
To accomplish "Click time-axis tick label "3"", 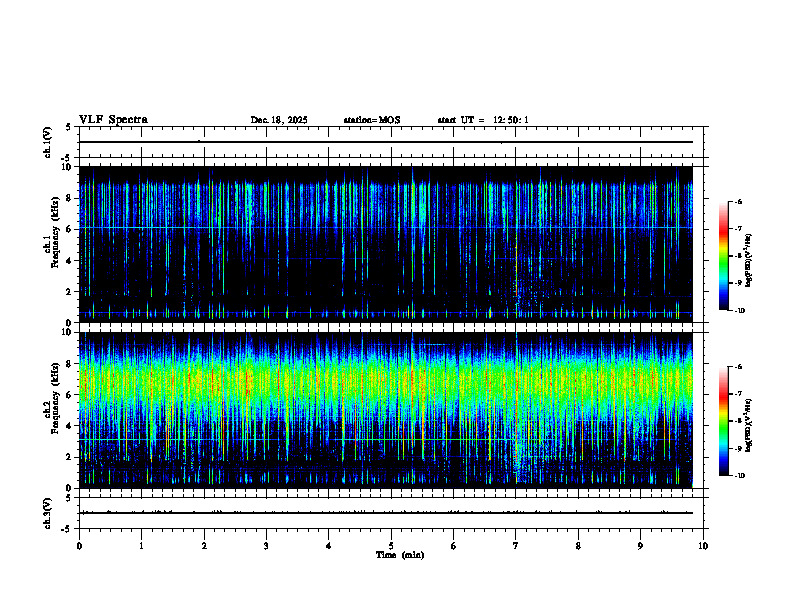I will coord(266,546).
